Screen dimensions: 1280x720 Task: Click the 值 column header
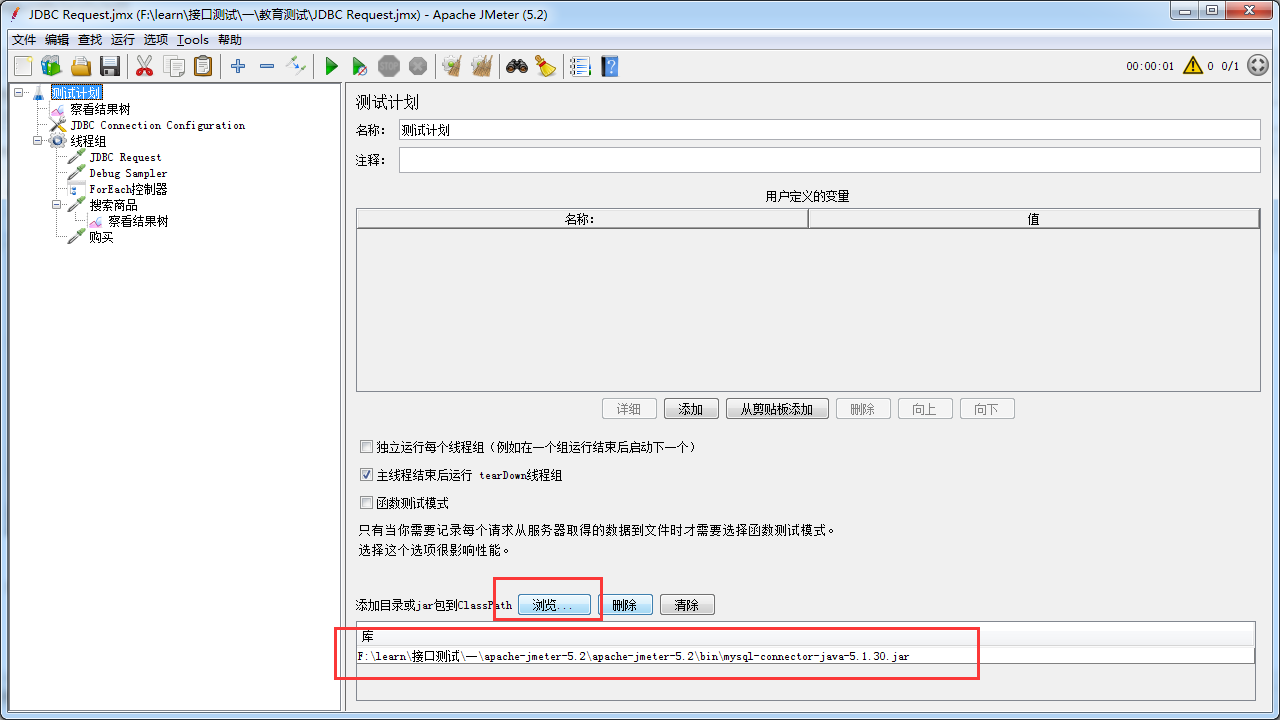pyautogui.click(x=1034, y=219)
